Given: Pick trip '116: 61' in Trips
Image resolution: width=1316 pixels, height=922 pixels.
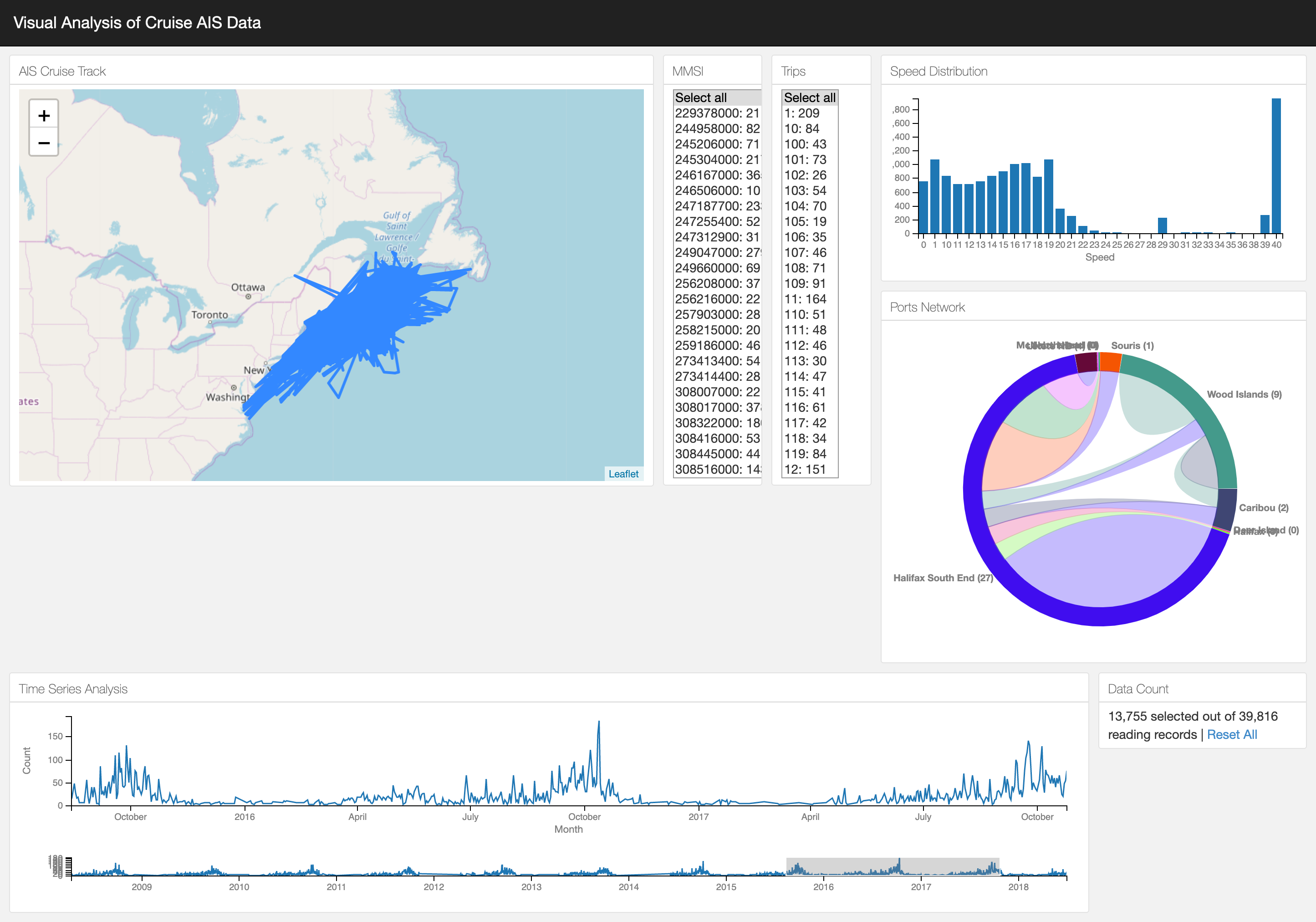Looking at the screenshot, I should tap(809, 407).
